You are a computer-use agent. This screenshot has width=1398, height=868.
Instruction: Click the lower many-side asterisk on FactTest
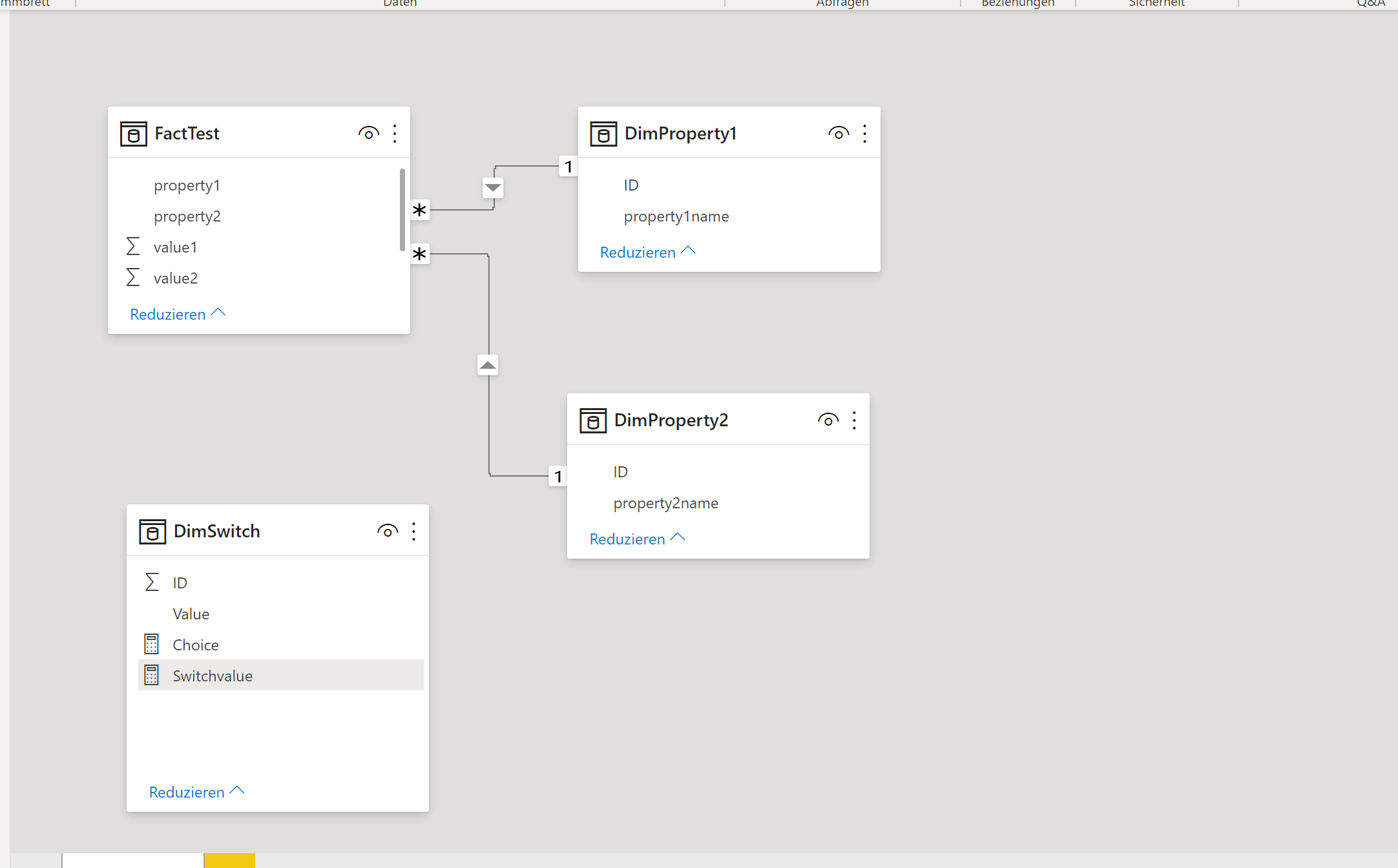click(x=419, y=254)
